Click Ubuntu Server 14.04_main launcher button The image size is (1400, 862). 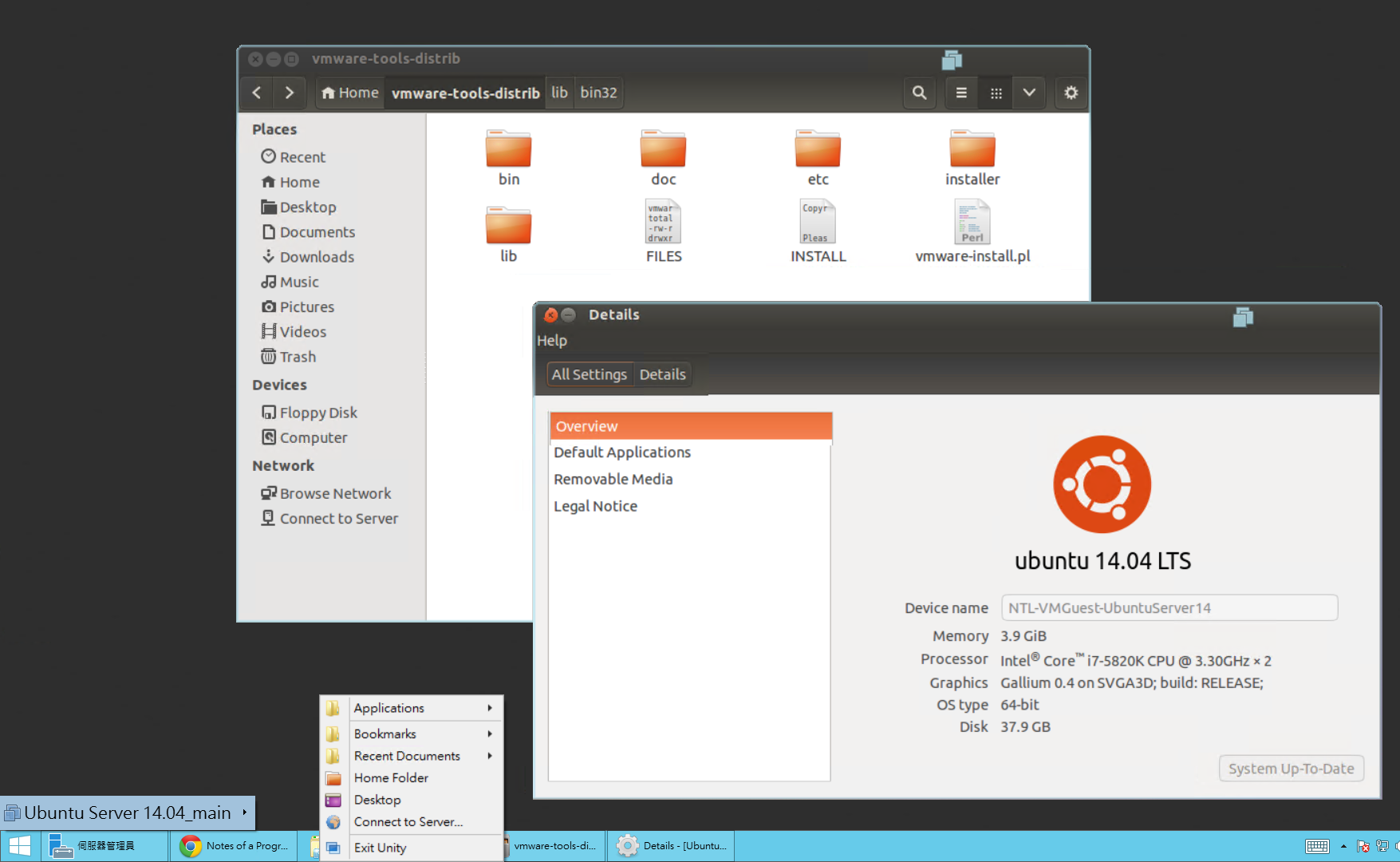pos(128,813)
